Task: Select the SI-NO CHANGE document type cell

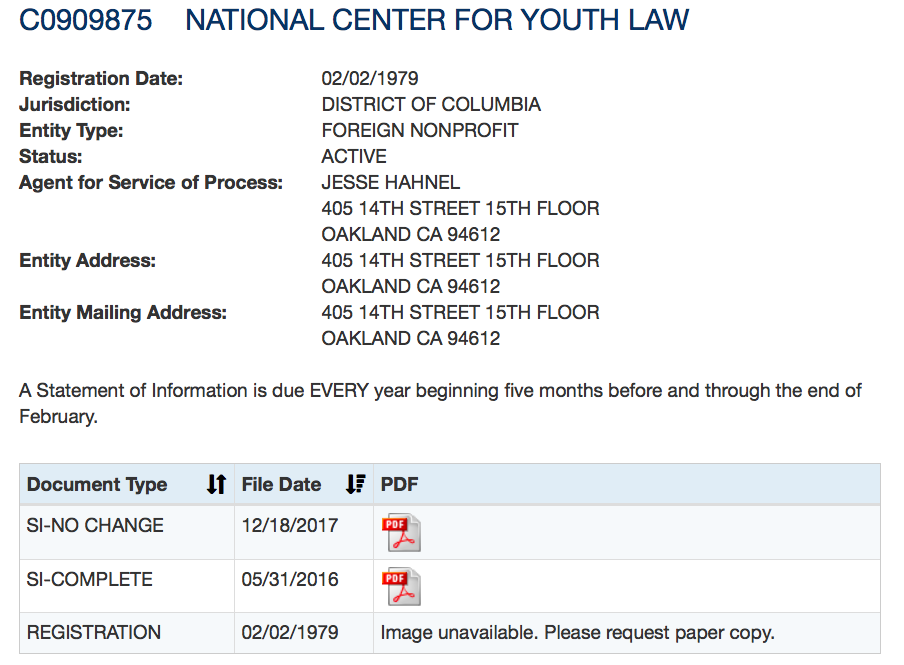Action: pyautogui.click(x=95, y=525)
